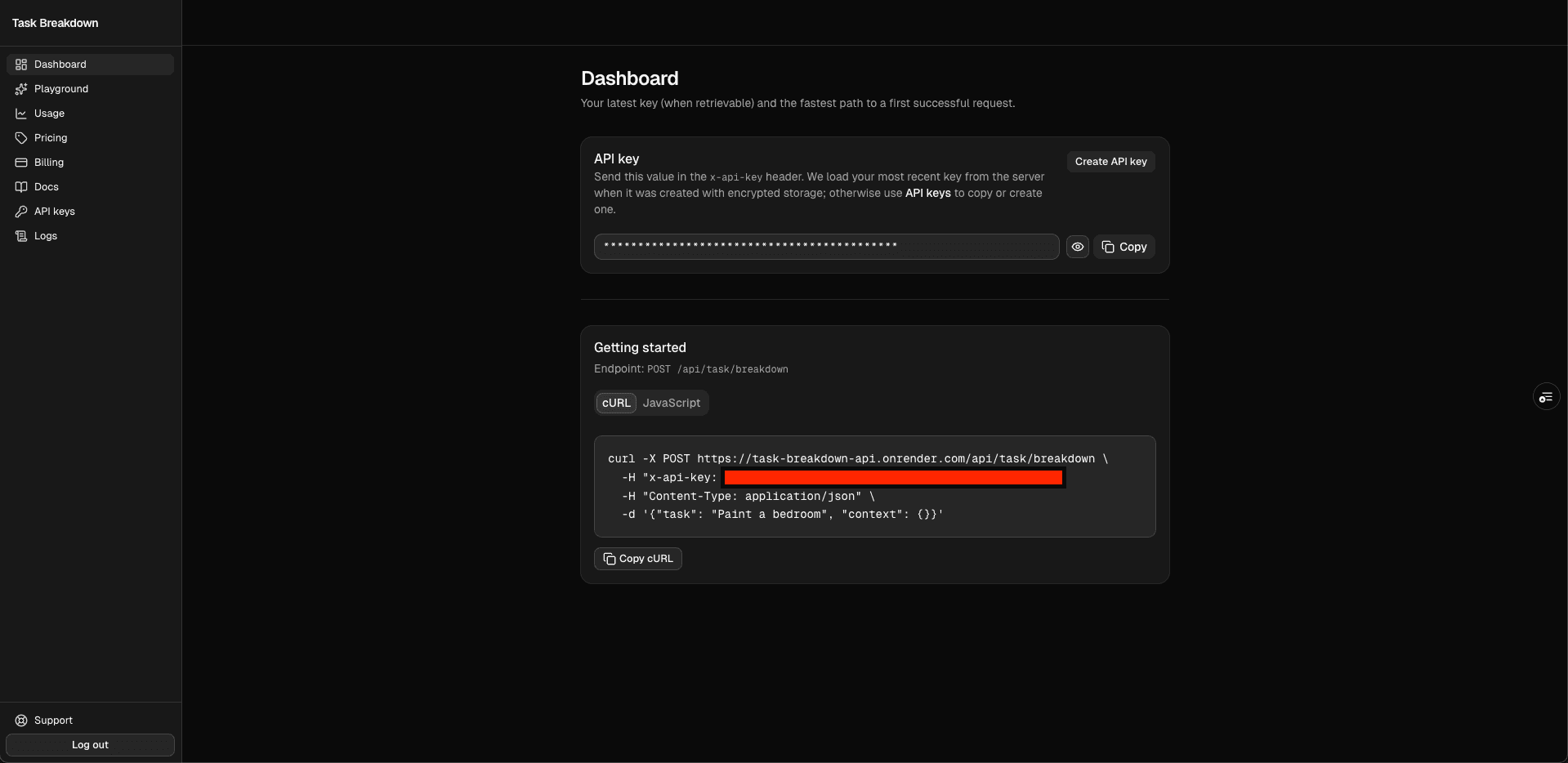Select the Pricing tag icon
The height and width of the screenshot is (763, 1568).
(21, 138)
